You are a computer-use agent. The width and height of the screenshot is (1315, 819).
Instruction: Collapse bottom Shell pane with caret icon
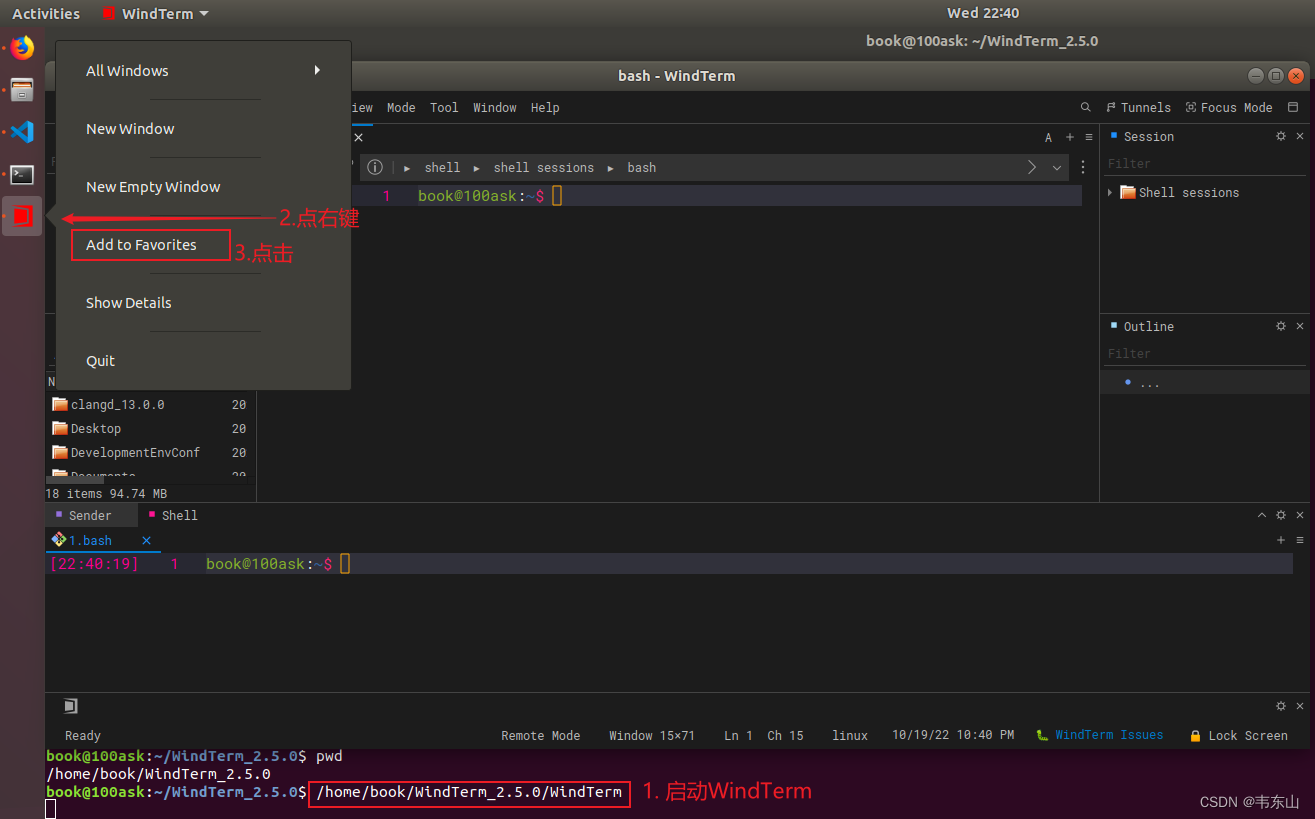point(1262,515)
